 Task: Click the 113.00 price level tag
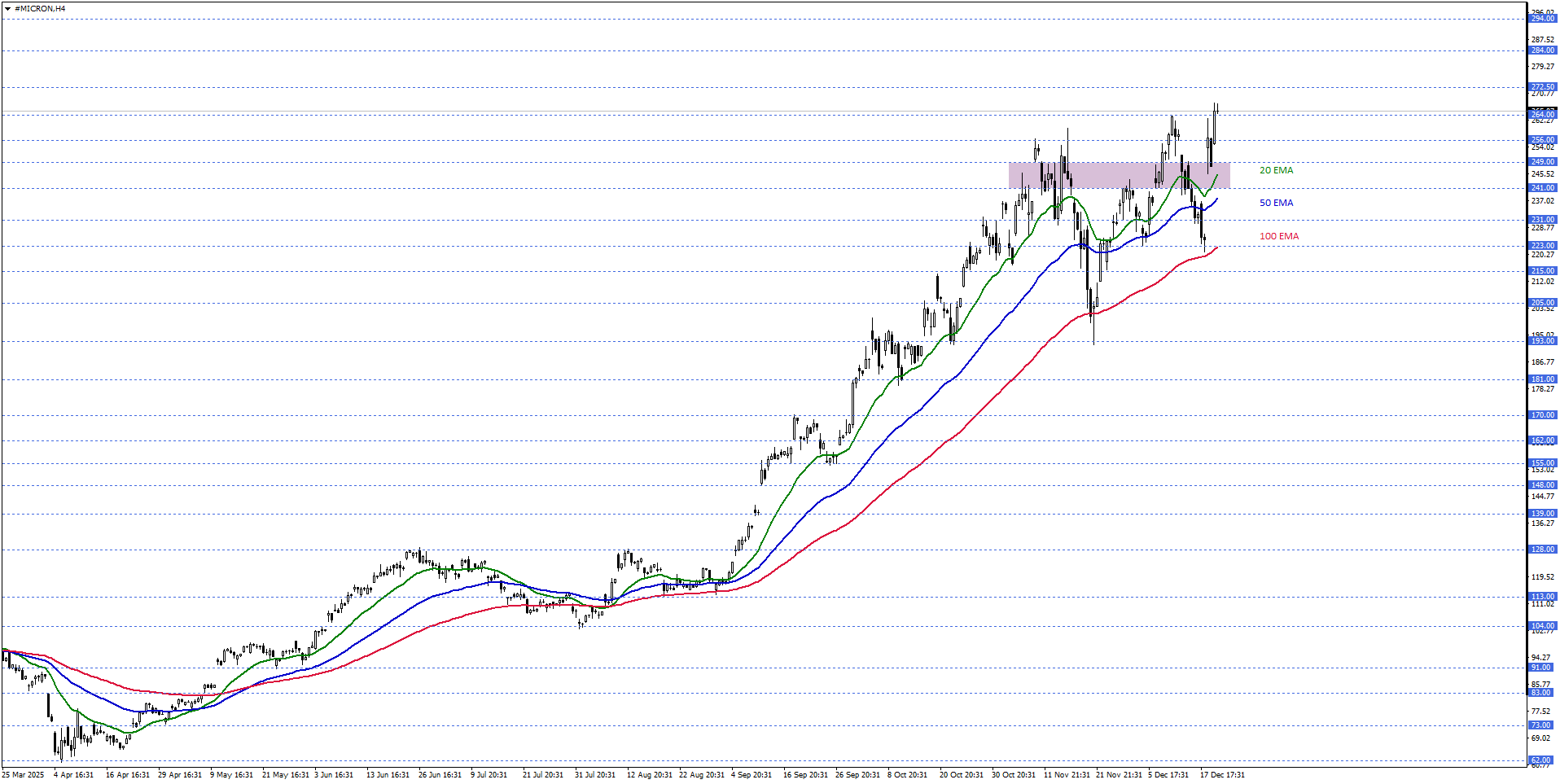point(1541,596)
